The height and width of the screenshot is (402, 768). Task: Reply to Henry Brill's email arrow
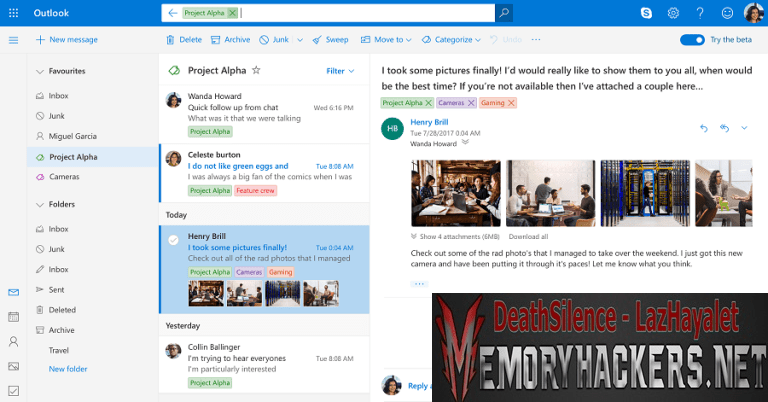coord(704,128)
